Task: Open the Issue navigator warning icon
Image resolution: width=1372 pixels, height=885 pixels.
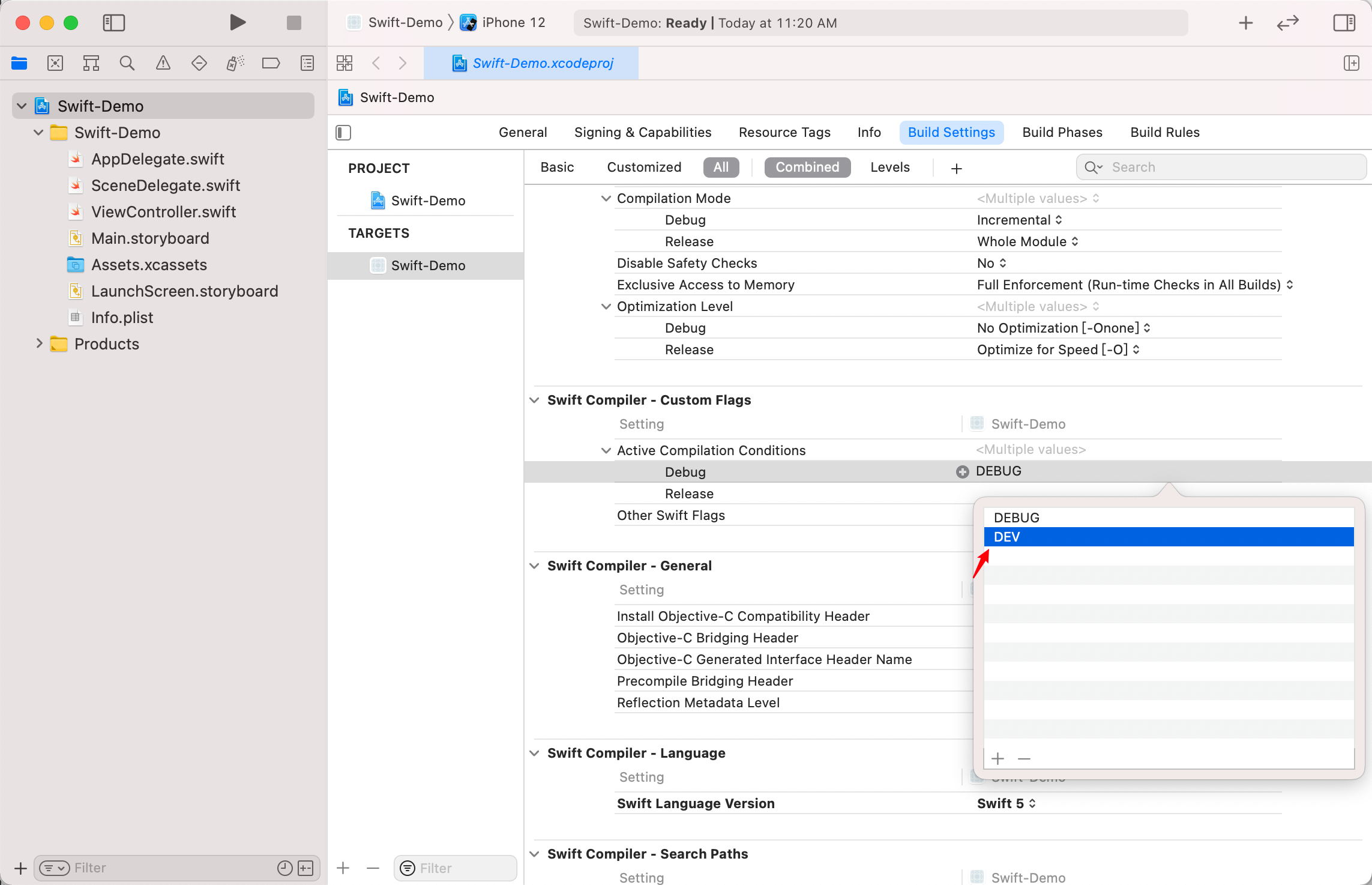Action: 163,63
